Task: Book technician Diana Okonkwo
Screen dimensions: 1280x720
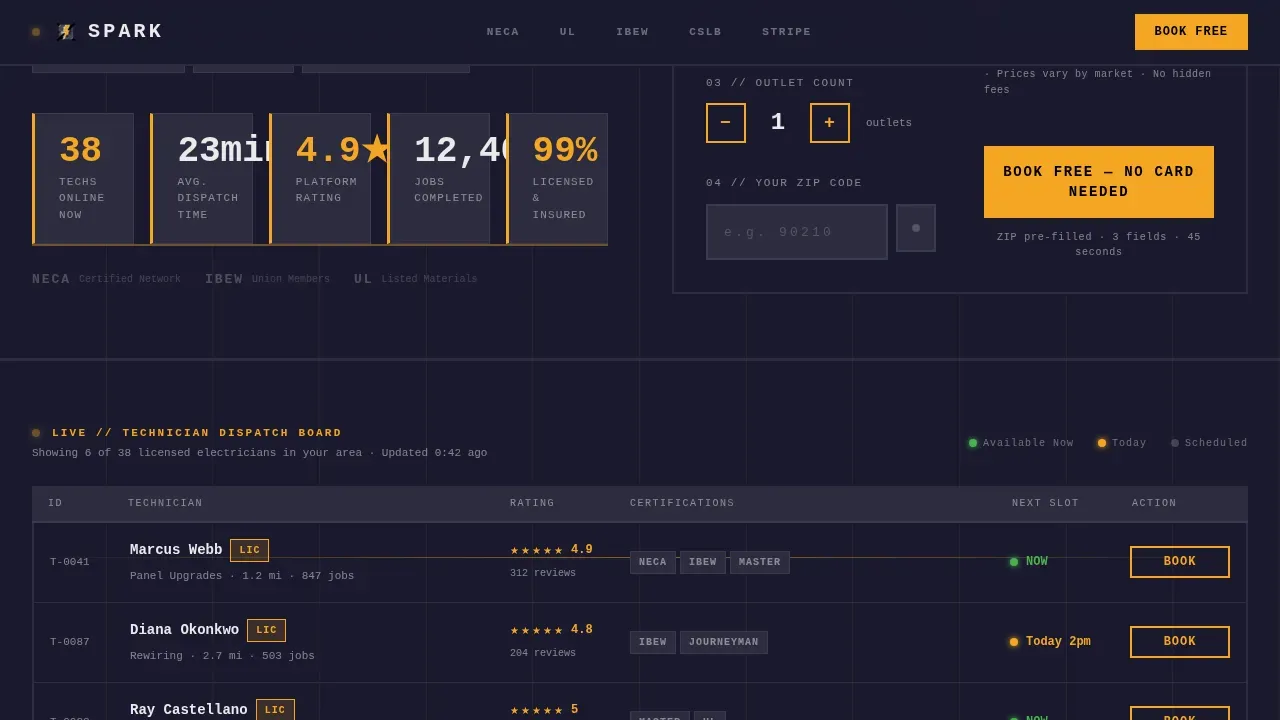Action: (x=1180, y=642)
